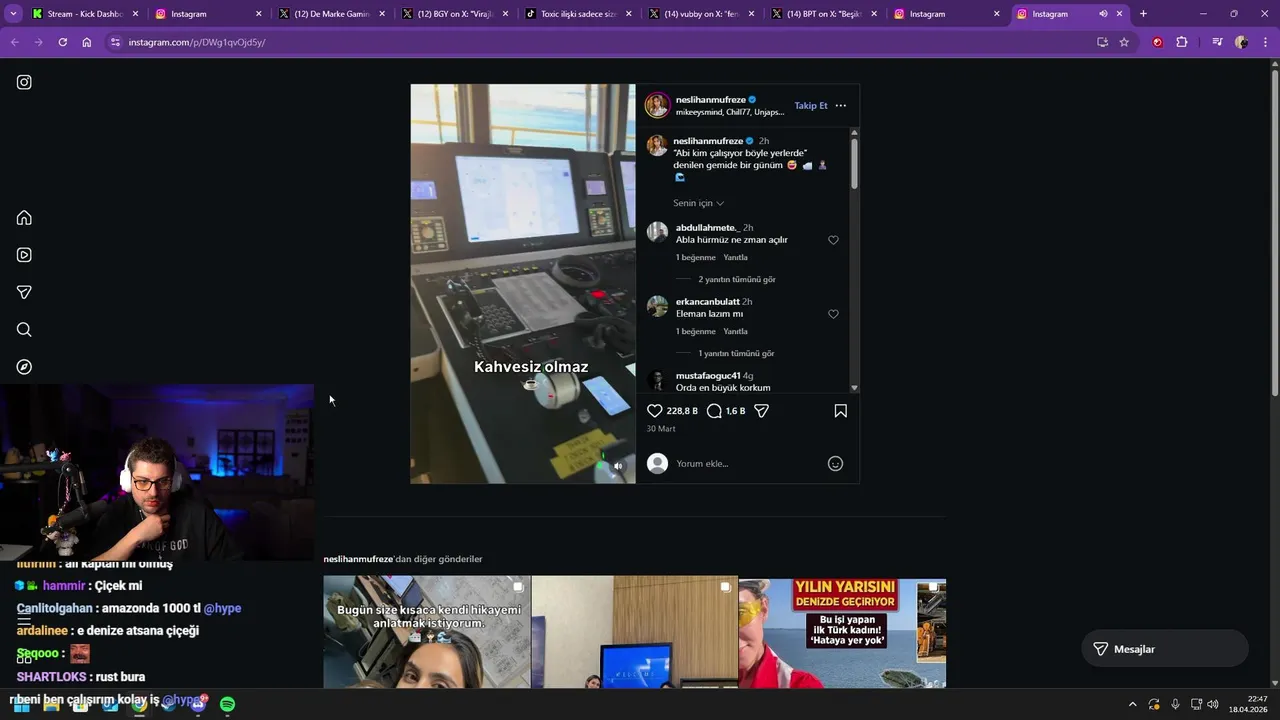This screenshot has width=1280, height=720.
Task: Open neslihanmufreze profile from post header
Action: (x=709, y=100)
